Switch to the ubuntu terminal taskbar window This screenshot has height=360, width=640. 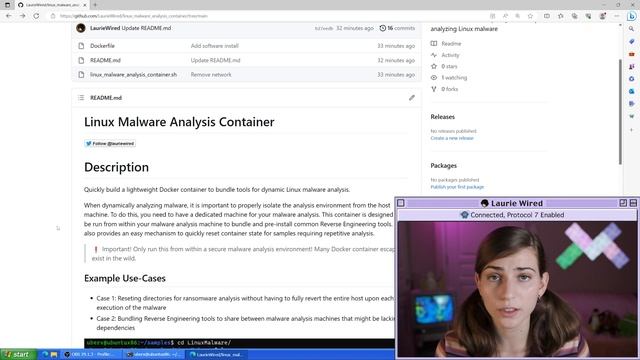click(x=155, y=354)
